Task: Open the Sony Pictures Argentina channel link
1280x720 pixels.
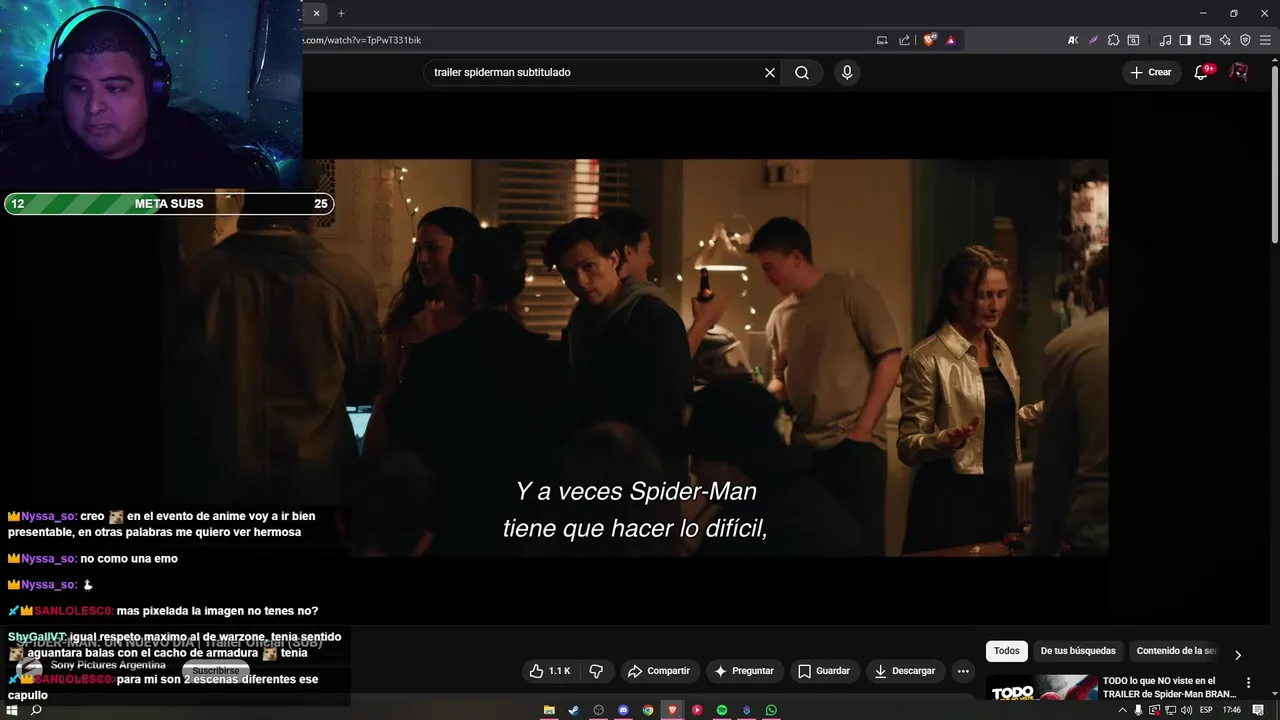Action: [x=108, y=665]
